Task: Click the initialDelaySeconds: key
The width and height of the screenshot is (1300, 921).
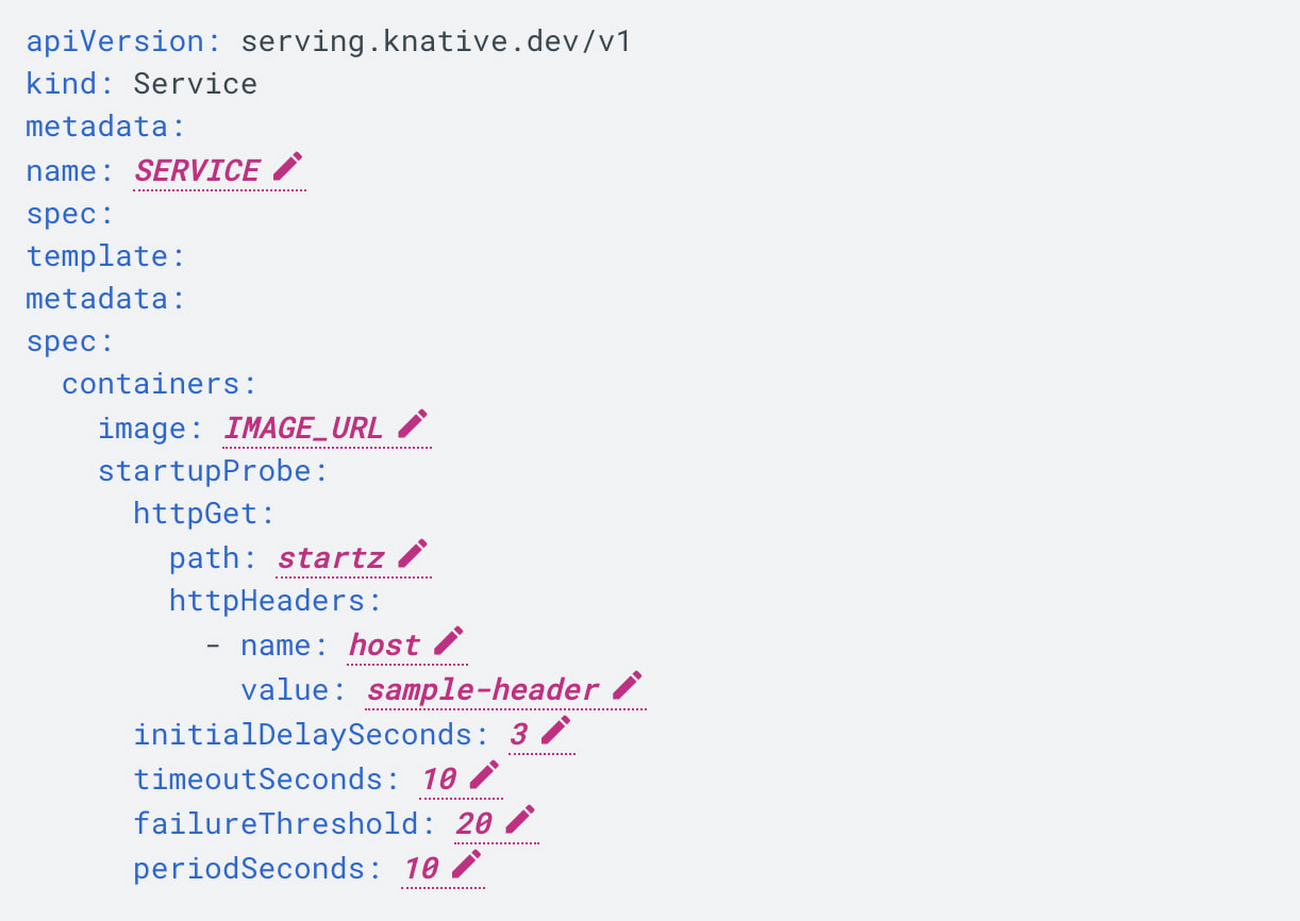Action: coord(311,735)
